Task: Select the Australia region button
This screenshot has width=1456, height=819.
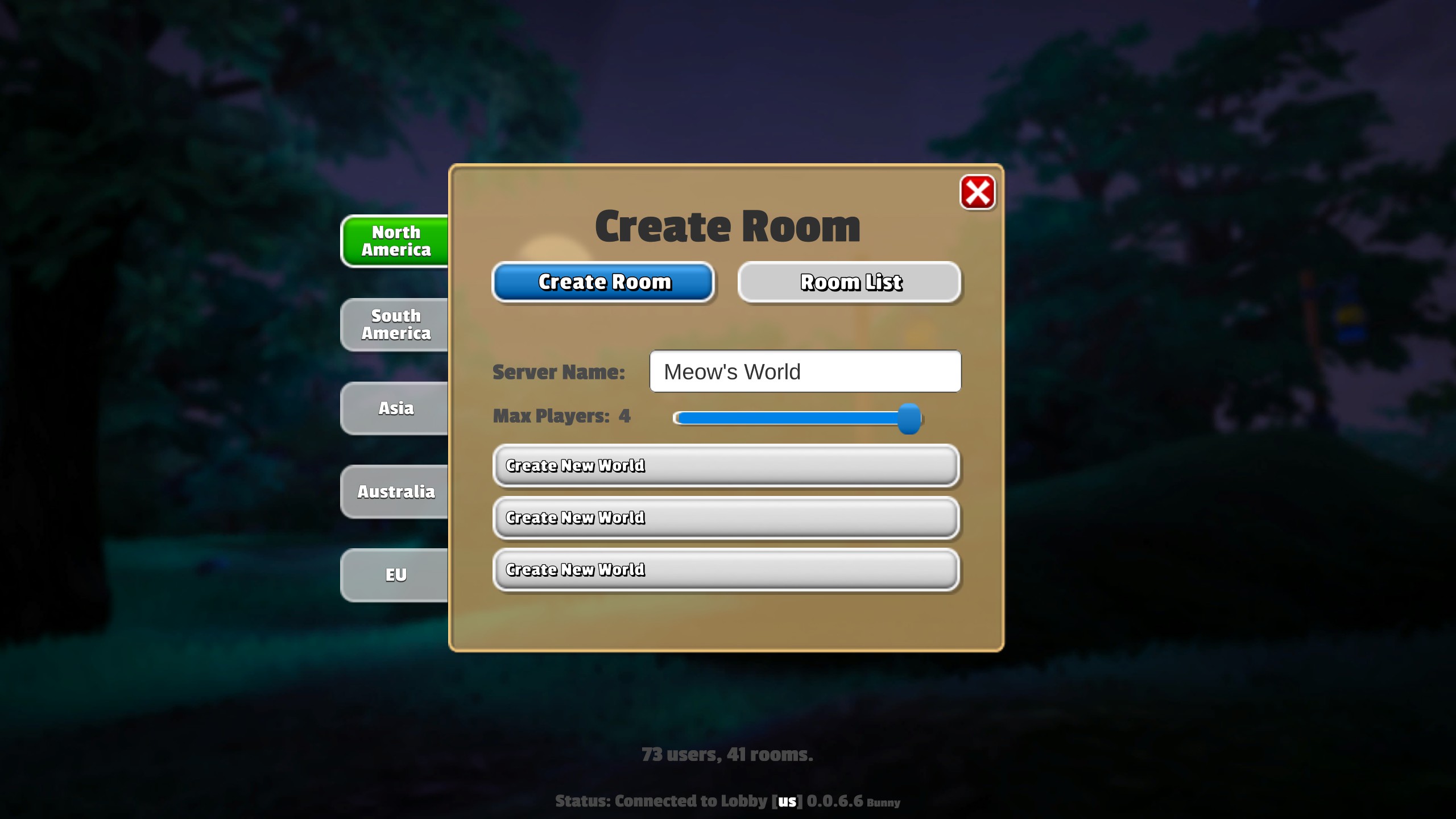Action: (x=397, y=490)
